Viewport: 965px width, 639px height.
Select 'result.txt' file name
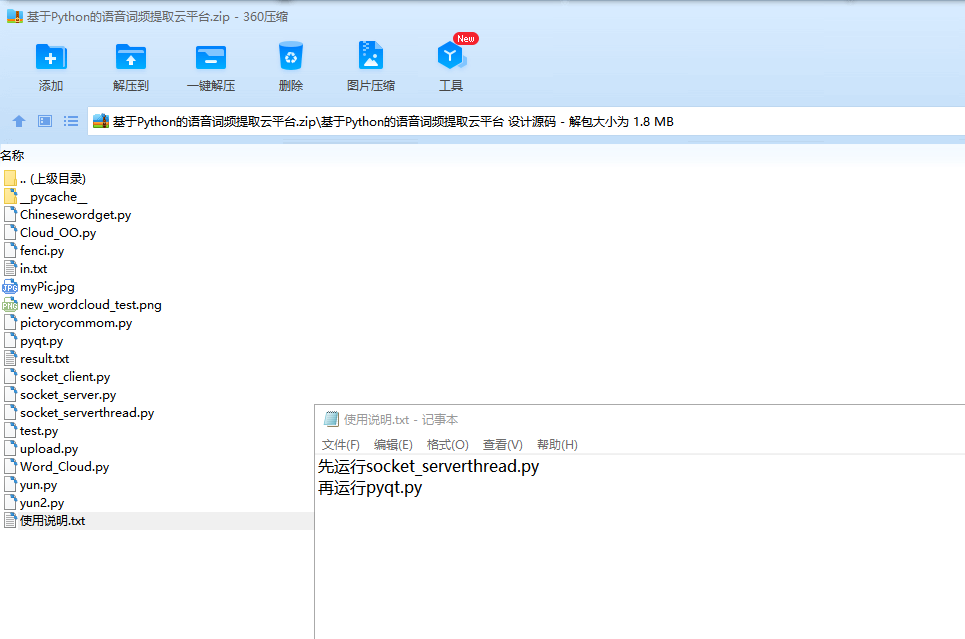(44, 358)
